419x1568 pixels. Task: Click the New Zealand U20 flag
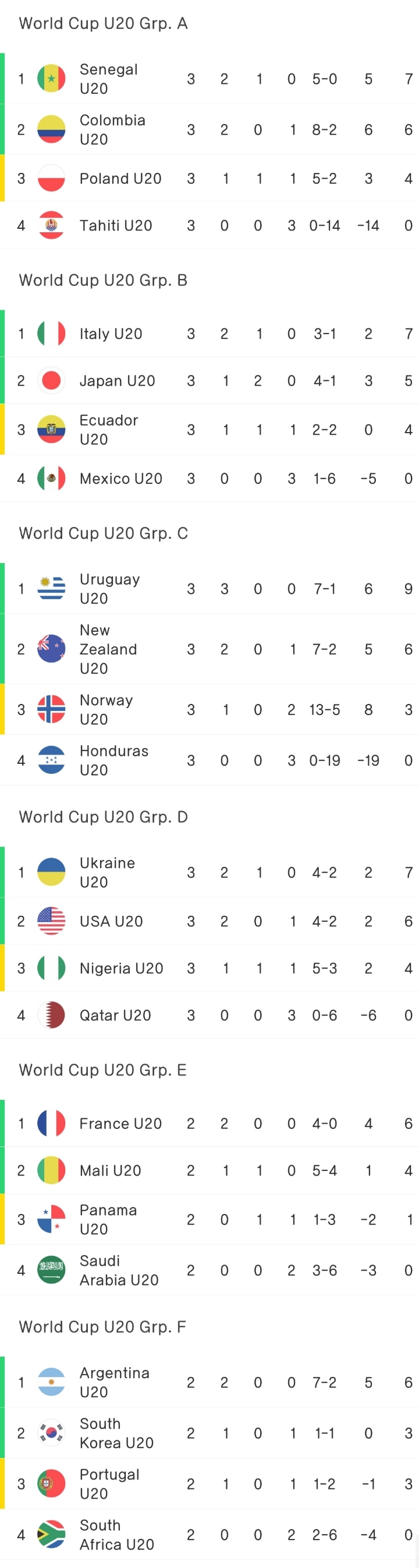coord(51,649)
